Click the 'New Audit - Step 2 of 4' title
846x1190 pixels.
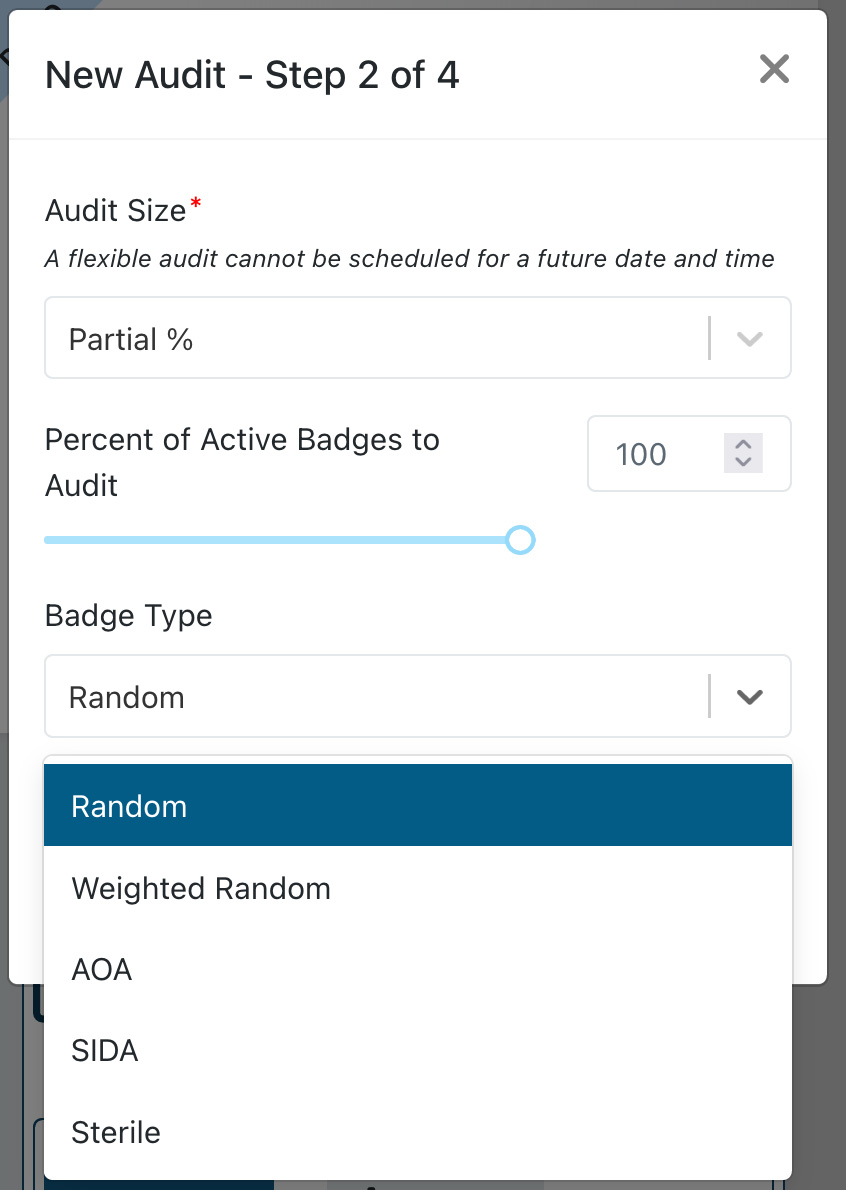pos(252,75)
